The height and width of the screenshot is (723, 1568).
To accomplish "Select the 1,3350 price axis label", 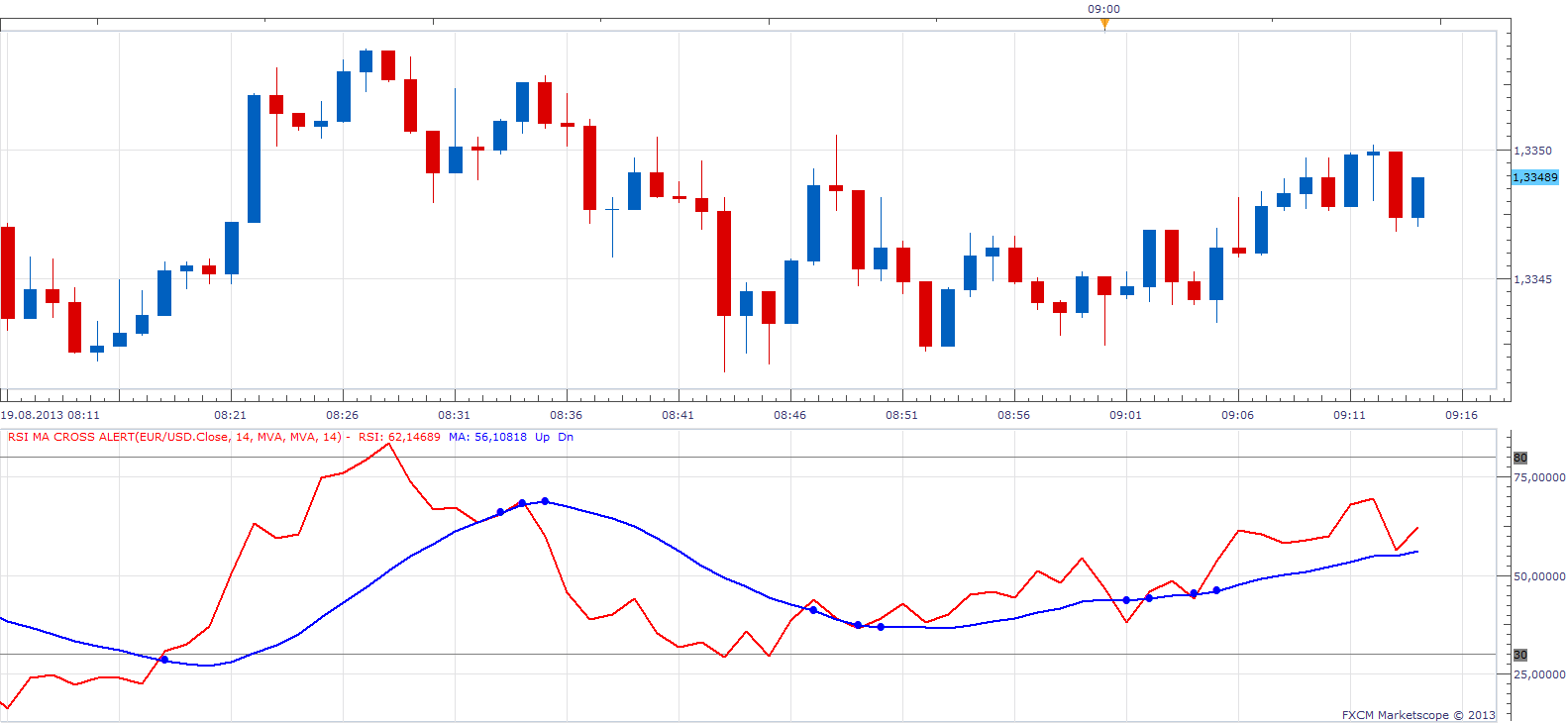I will pyautogui.click(x=1532, y=151).
